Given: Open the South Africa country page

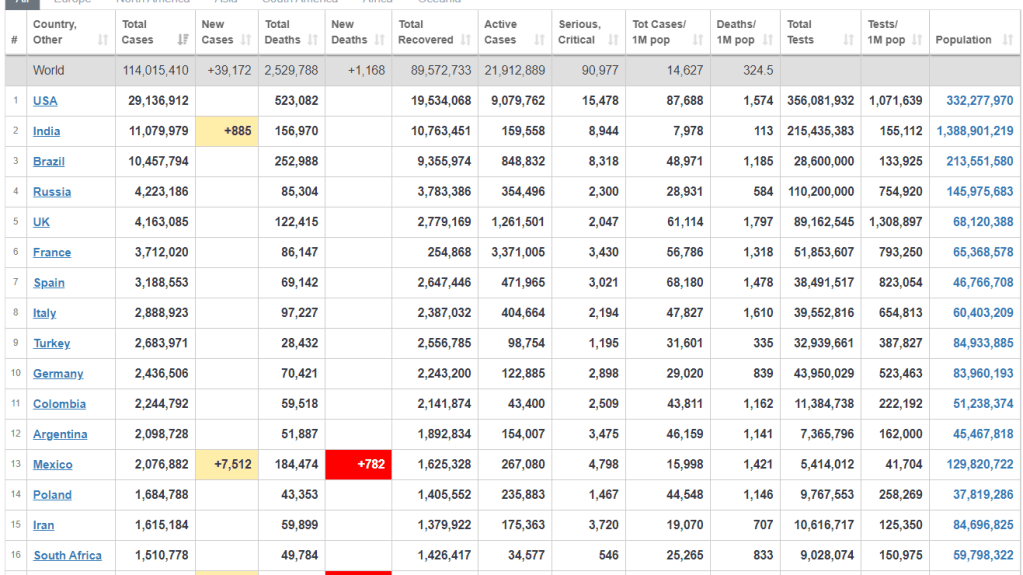Looking at the screenshot, I should pyautogui.click(x=67, y=556).
